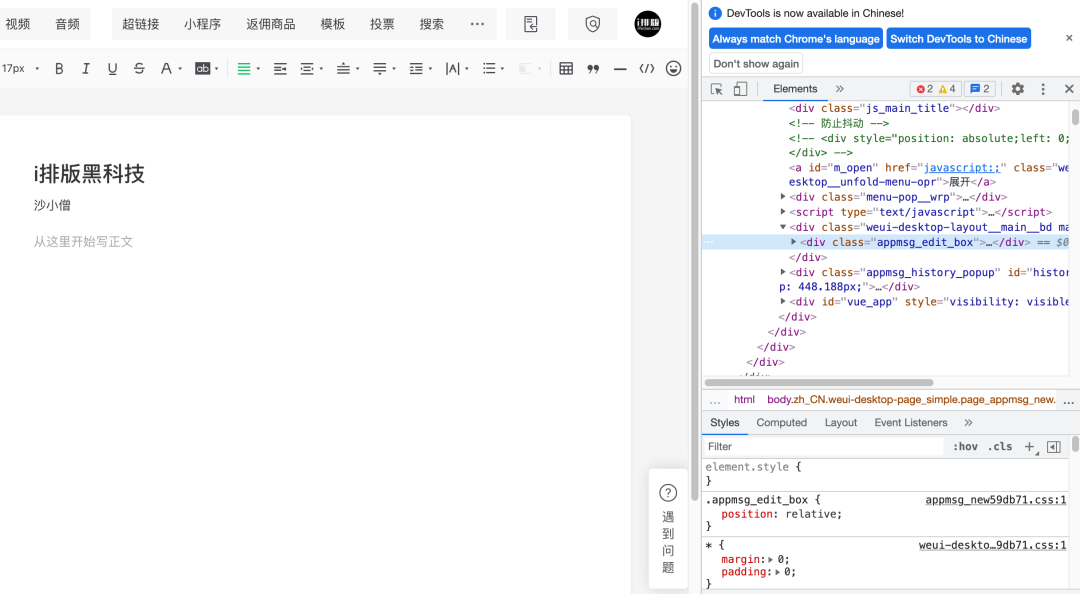Image resolution: width=1080 pixels, height=594 pixels.
Task: Expand the menu-pop__wrp div node
Action: pyautogui.click(x=782, y=197)
